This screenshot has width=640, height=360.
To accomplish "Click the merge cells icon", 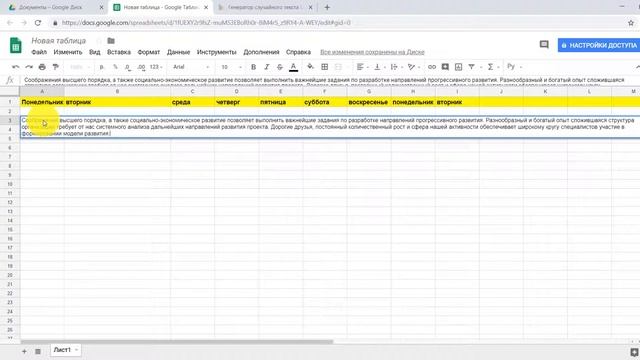I will click(338, 67).
